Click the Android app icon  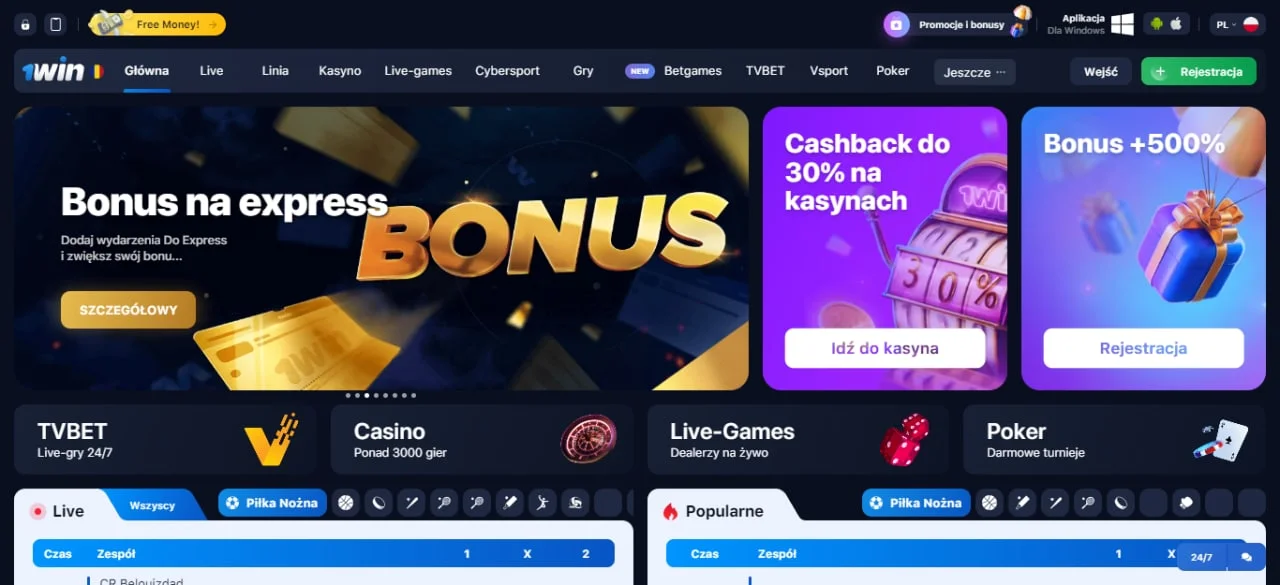click(1157, 24)
